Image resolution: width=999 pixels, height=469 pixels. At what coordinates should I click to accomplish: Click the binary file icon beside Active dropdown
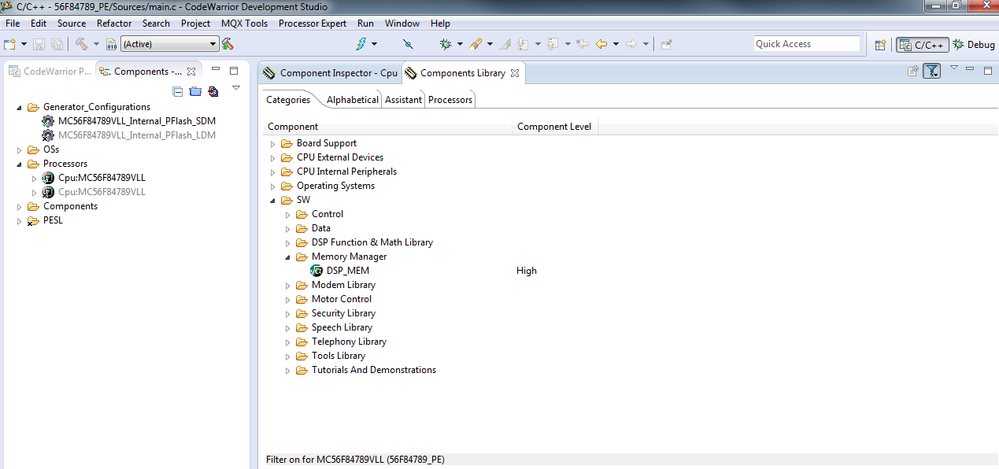tap(111, 44)
